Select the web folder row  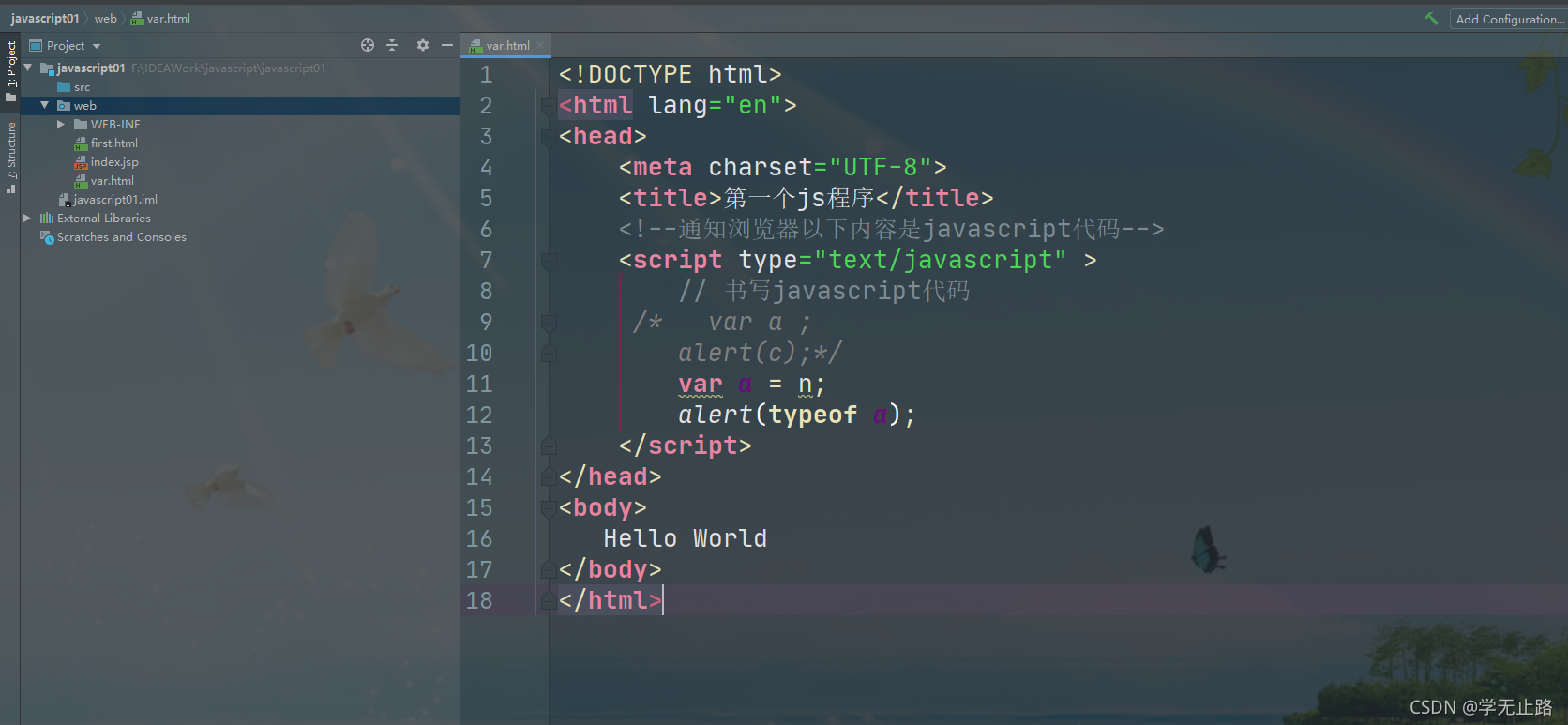point(240,105)
